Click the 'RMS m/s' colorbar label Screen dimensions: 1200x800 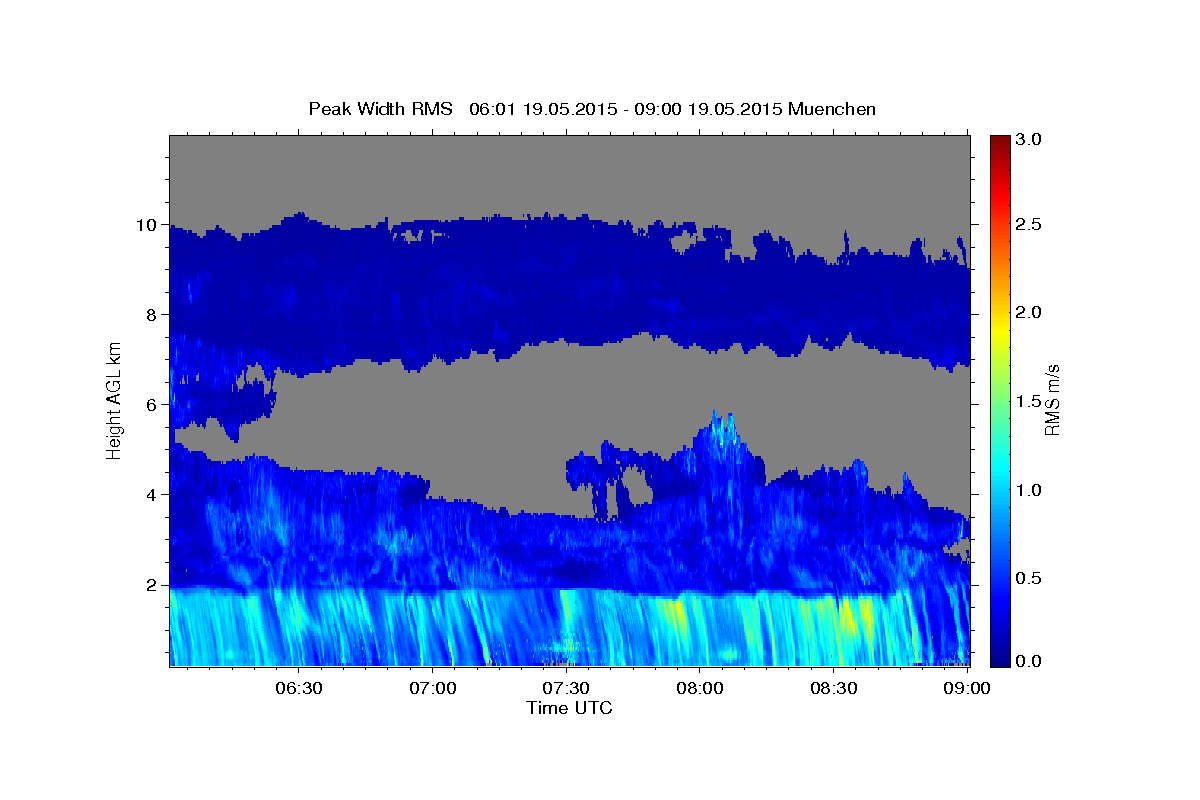coord(1052,400)
